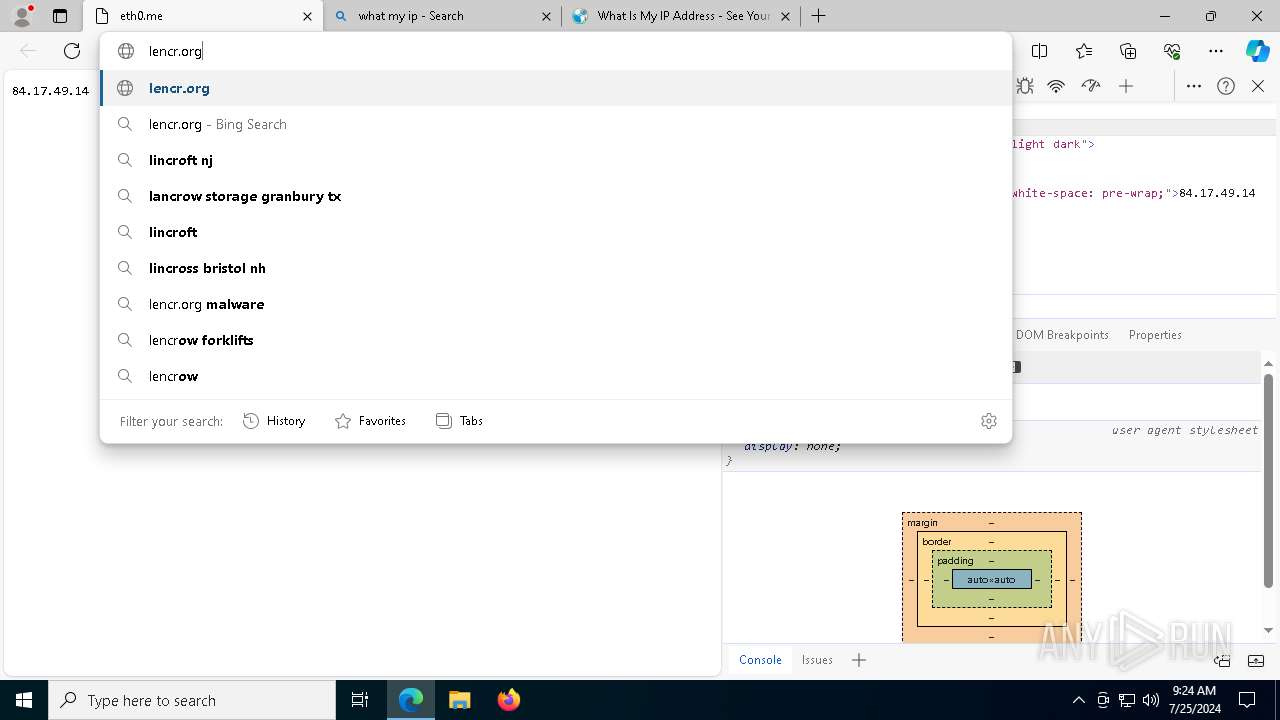Open the Copilot sidebar
This screenshot has width=1280, height=720.
(1257, 51)
